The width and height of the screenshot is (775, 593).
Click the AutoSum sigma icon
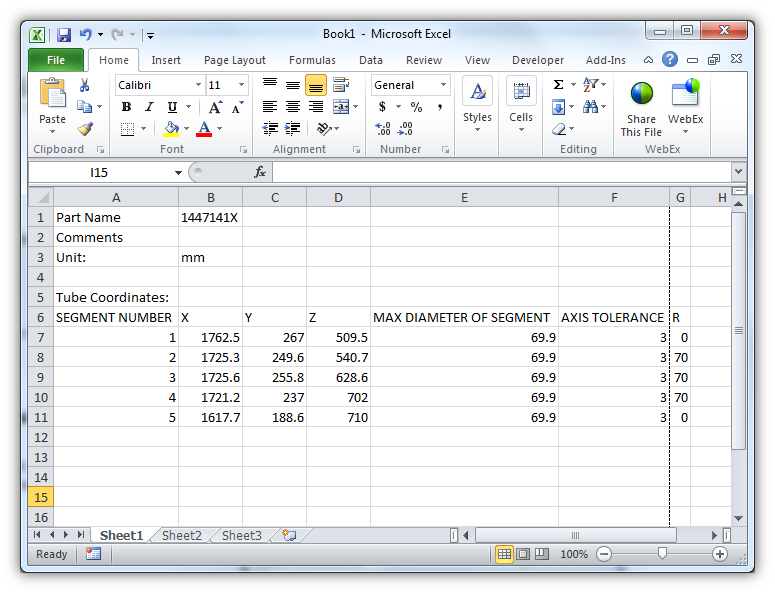[558, 86]
